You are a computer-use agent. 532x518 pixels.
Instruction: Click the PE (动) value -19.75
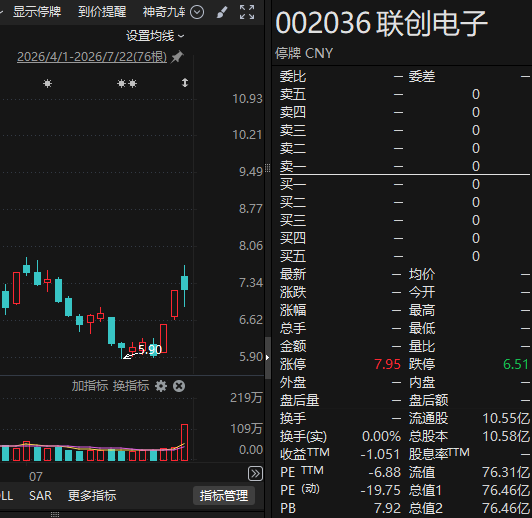pos(380,490)
